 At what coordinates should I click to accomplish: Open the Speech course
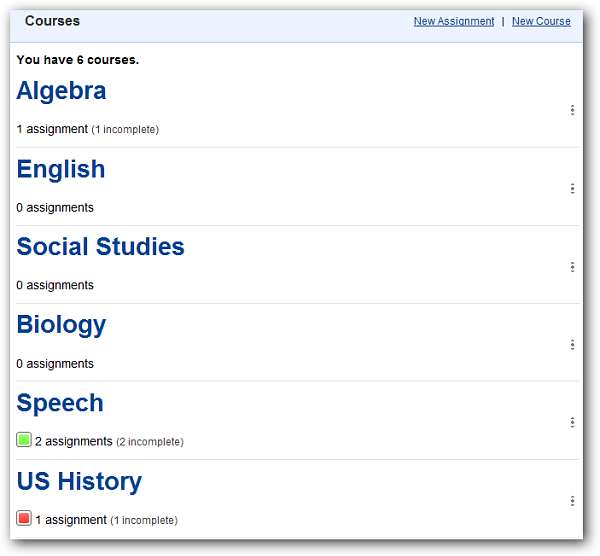point(60,403)
